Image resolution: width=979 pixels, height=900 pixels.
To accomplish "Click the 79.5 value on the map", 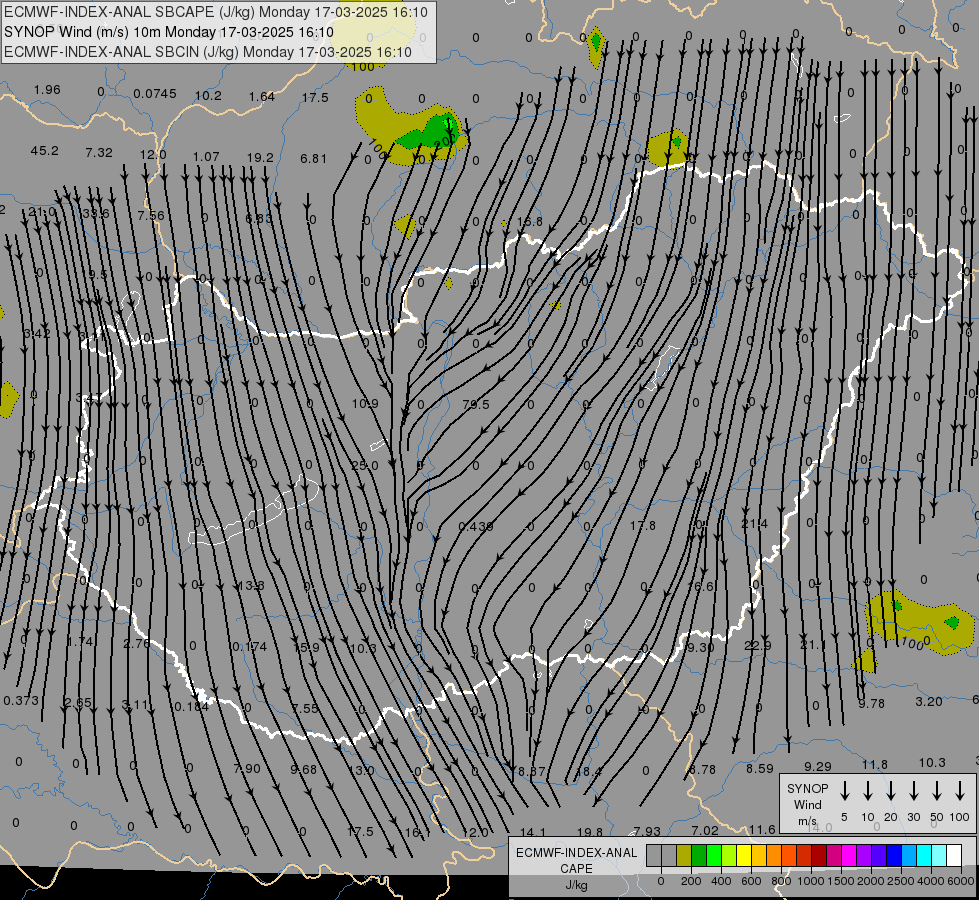I will tap(476, 404).
